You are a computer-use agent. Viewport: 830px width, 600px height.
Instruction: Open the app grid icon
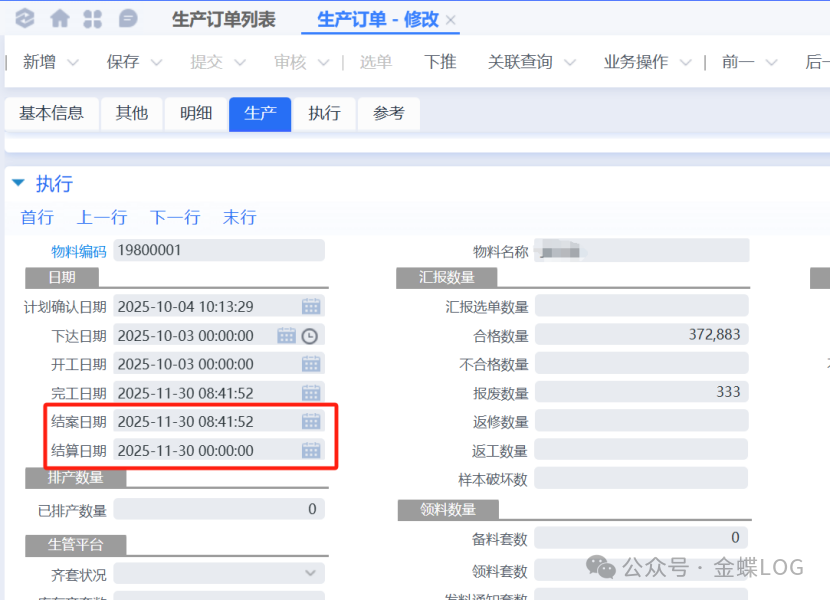click(x=93, y=19)
